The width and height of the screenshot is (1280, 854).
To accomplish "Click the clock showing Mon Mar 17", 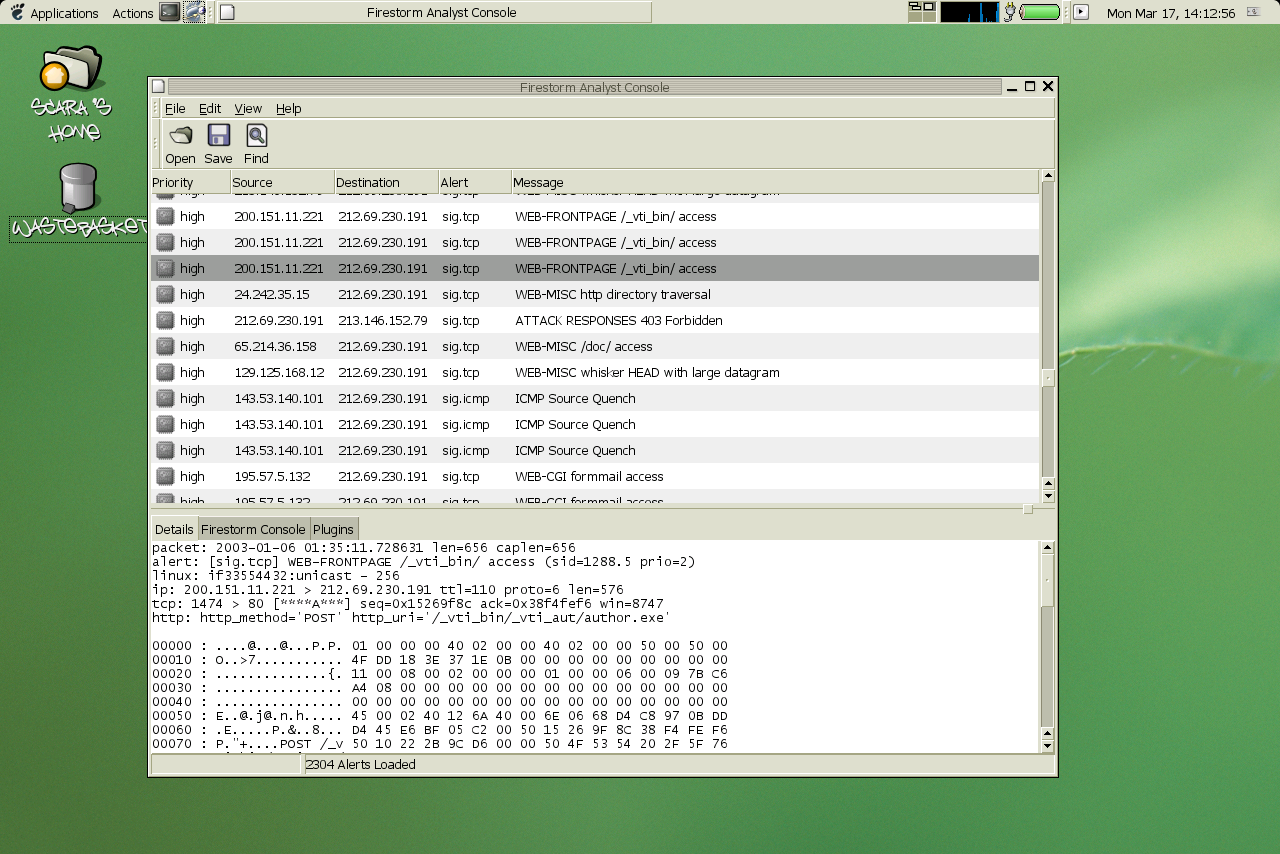I will point(1170,13).
